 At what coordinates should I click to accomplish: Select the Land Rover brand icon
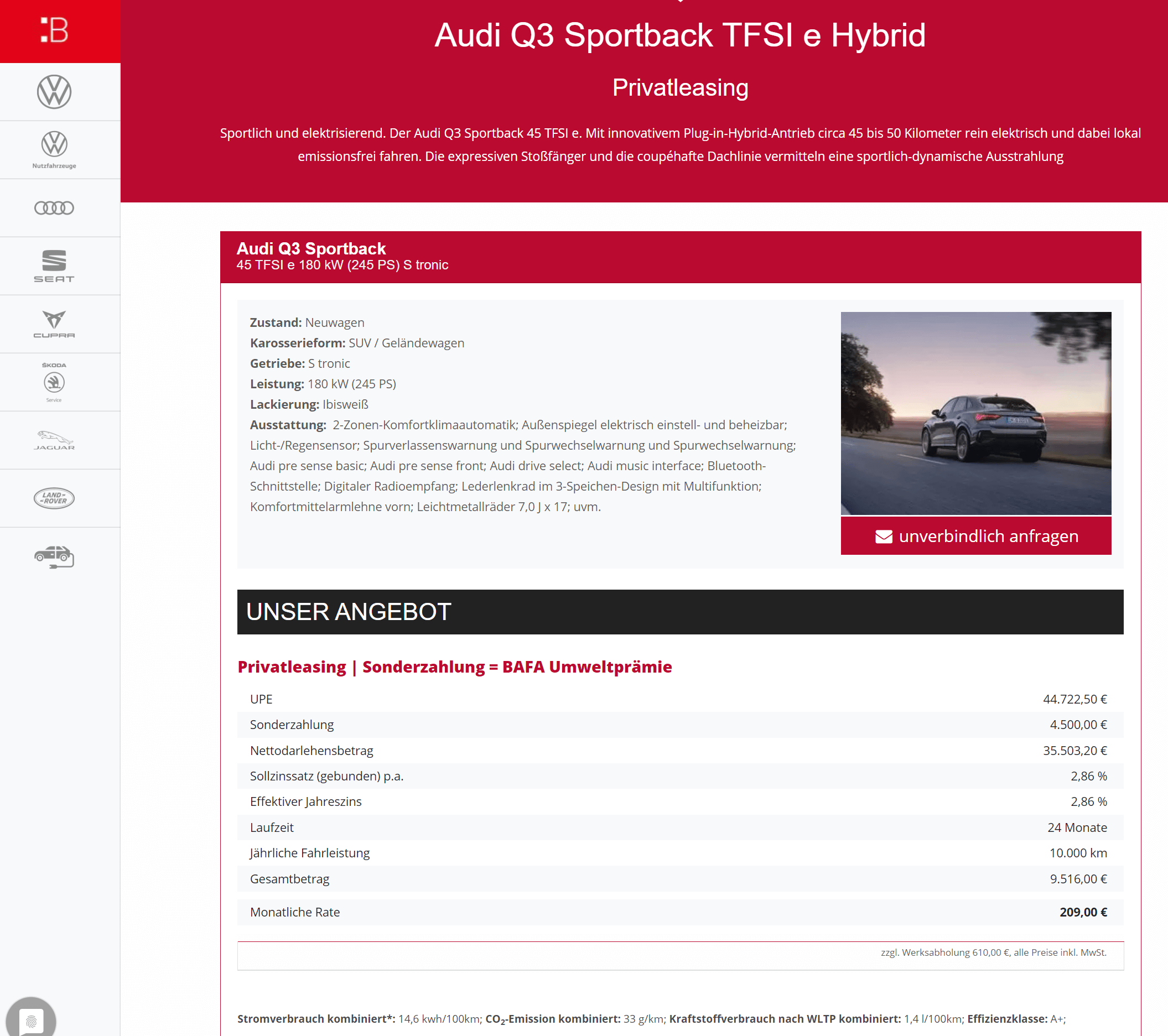[x=54, y=498]
